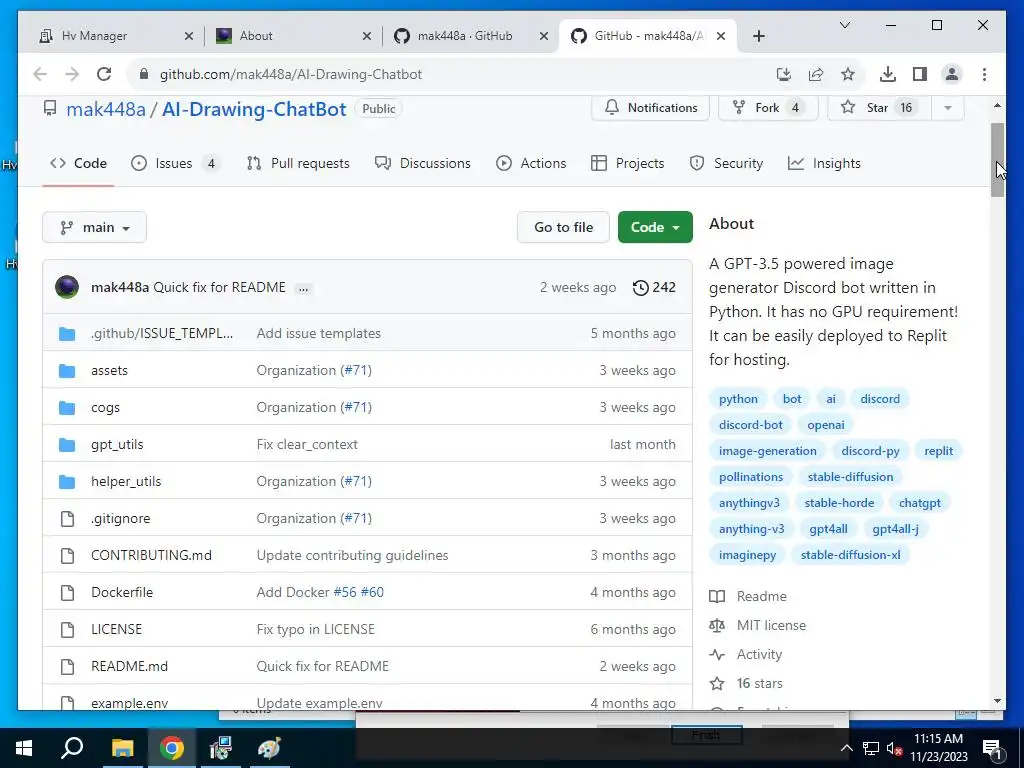Open Windows Start menu

click(x=24, y=748)
